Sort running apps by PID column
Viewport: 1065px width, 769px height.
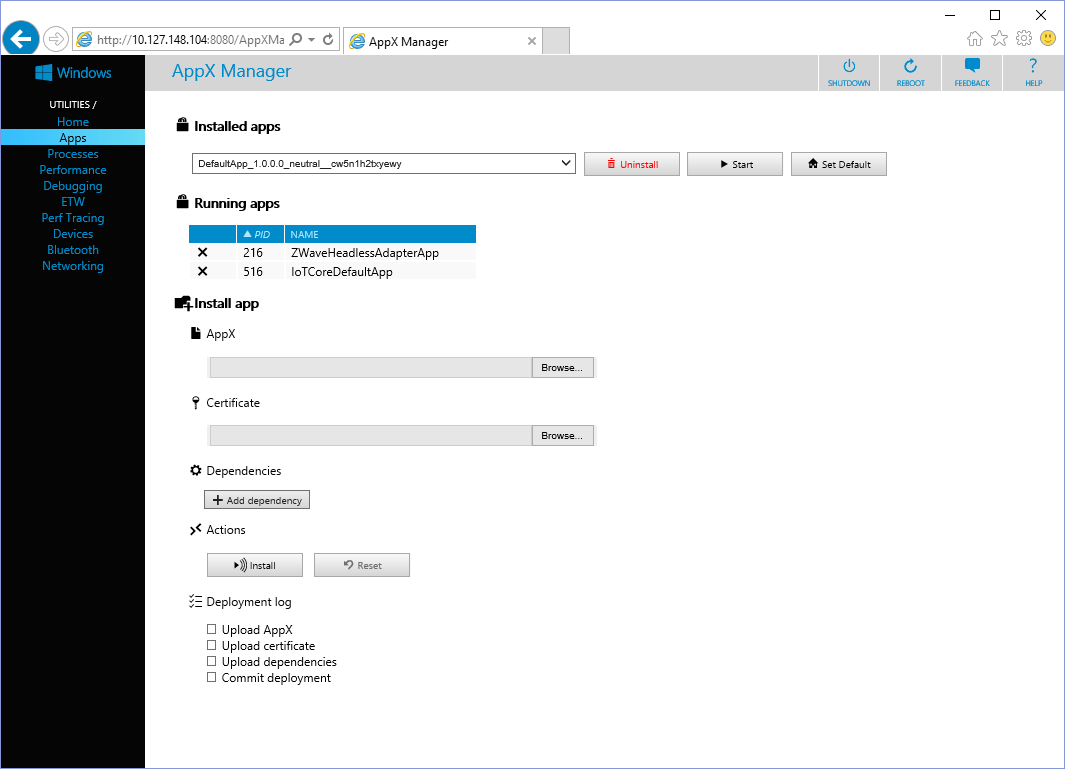tap(260, 234)
